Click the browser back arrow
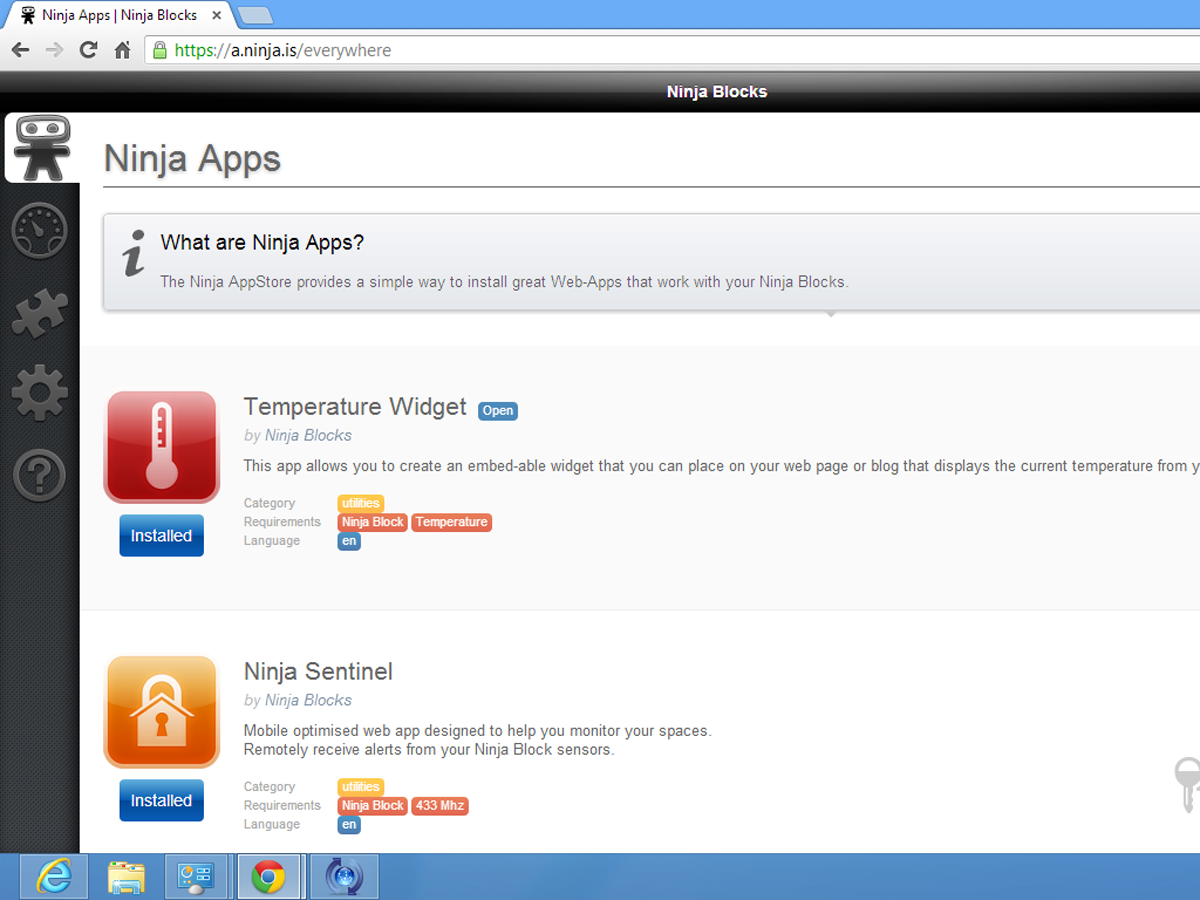Image resolution: width=1200 pixels, height=900 pixels. [21, 50]
